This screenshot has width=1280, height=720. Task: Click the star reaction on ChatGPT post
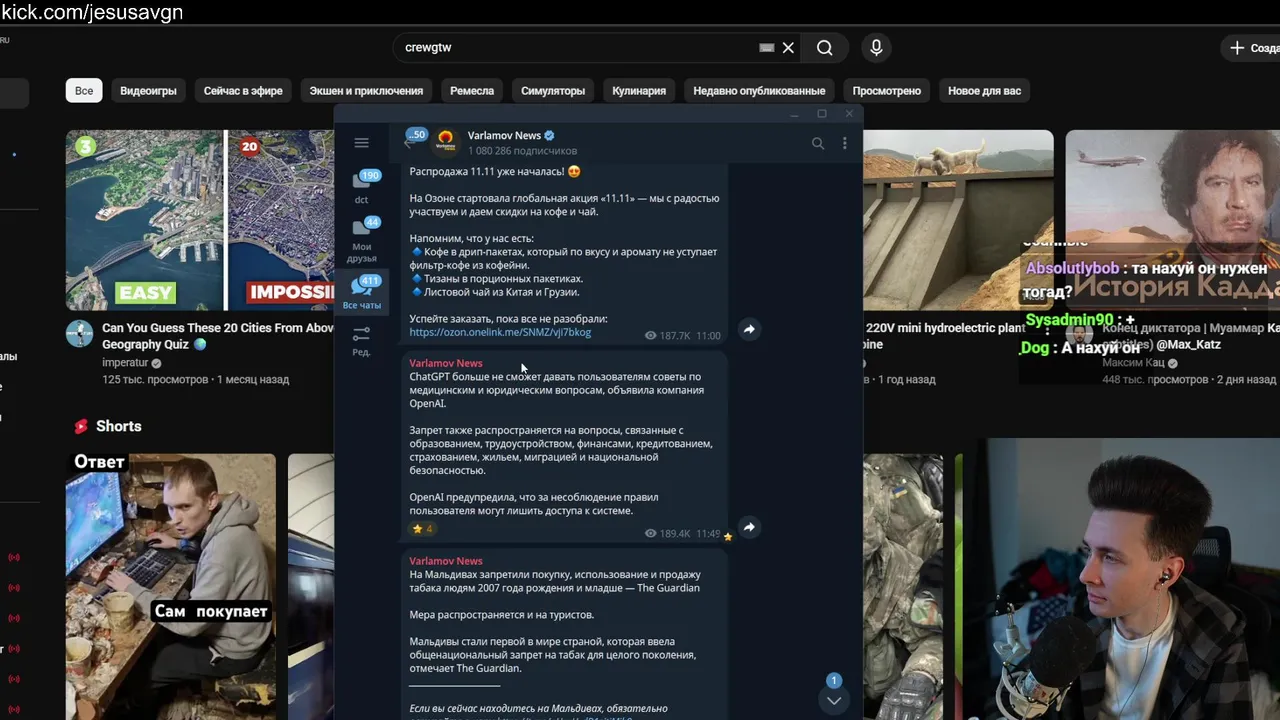click(x=423, y=529)
